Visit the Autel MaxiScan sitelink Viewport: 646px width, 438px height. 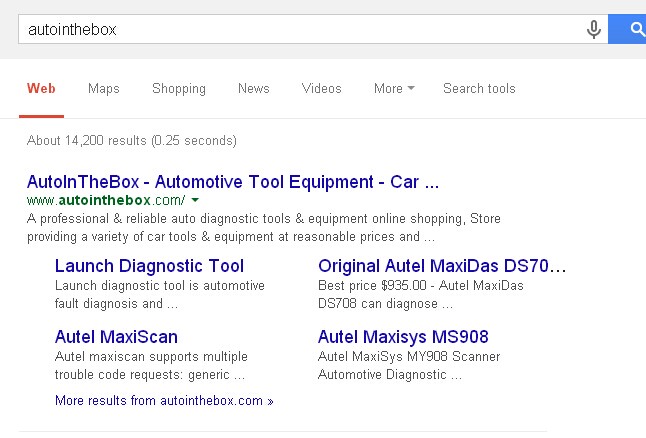click(x=116, y=337)
